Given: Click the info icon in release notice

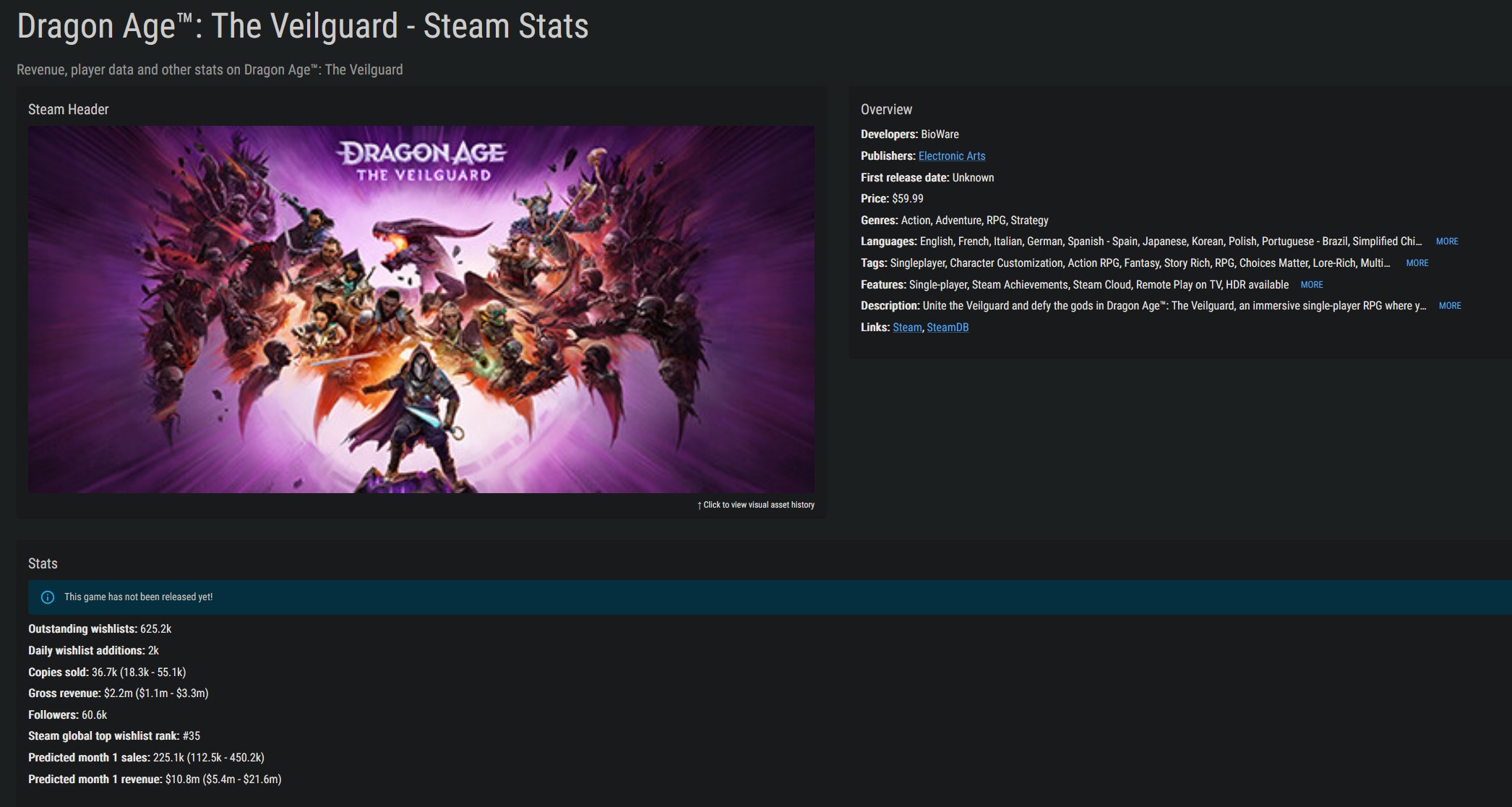Looking at the screenshot, I should 48,597.
